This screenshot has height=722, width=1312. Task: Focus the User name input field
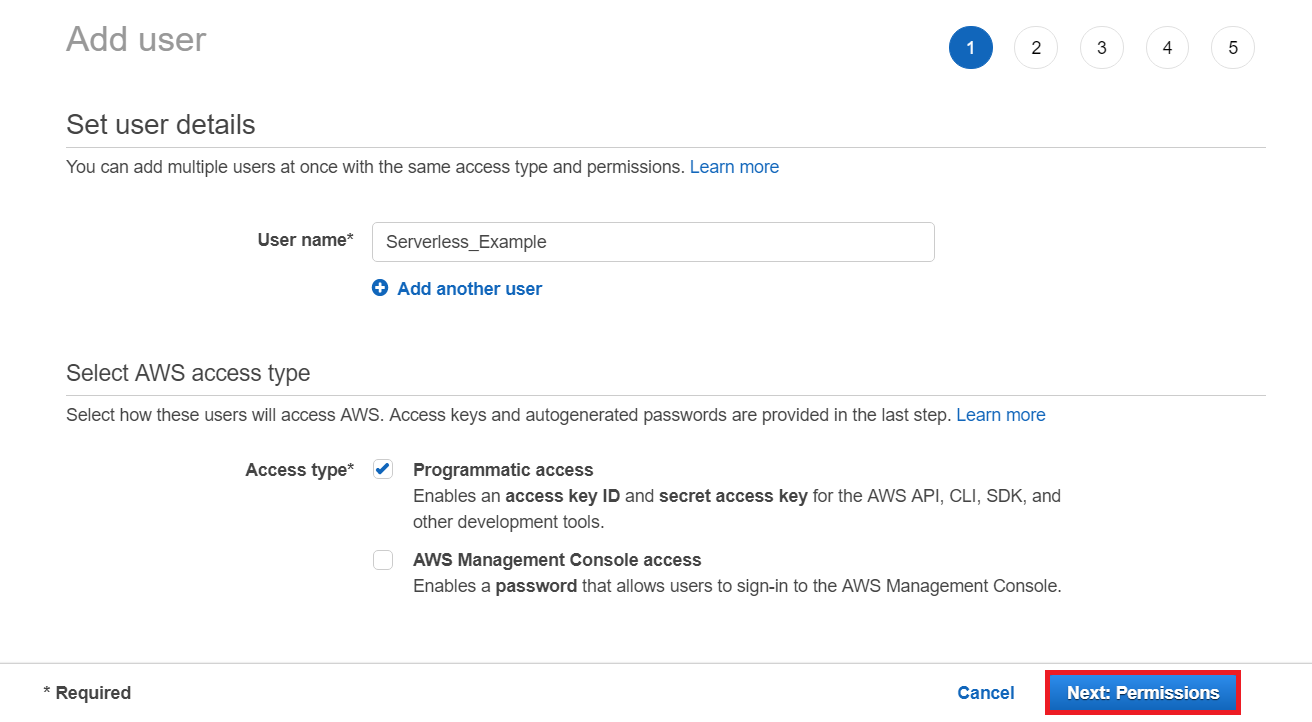[652, 242]
